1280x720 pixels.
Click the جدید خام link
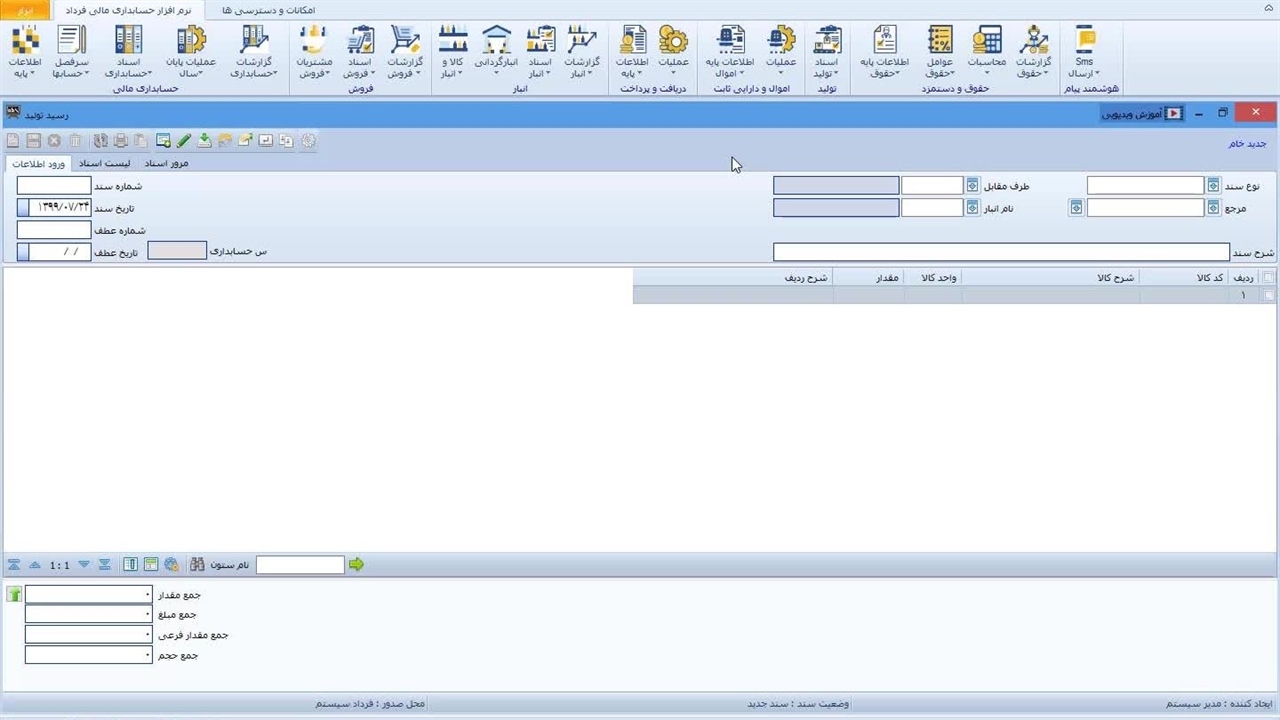pos(1247,144)
